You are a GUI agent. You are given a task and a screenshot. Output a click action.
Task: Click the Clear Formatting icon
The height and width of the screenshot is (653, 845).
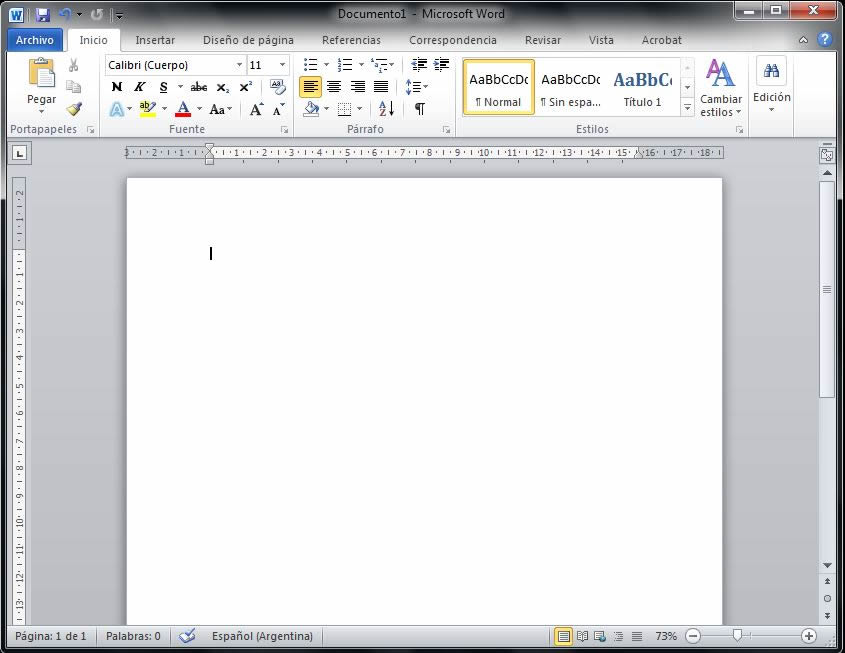pyautogui.click(x=278, y=87)
